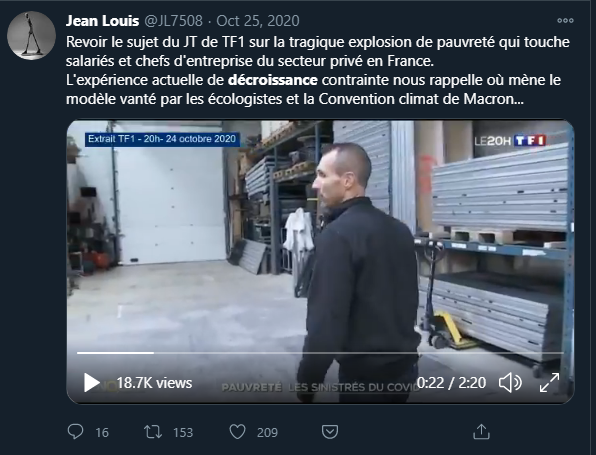View the 153 retweets count
The width and height of the screenshot is (596, 455).
[183, 433]
